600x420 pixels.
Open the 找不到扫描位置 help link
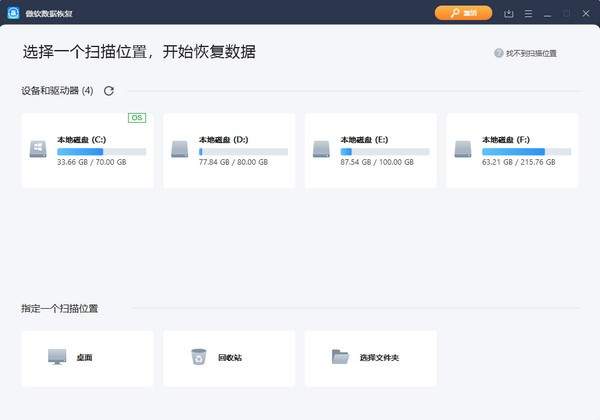pyautogui.click(x=531, y=53)
